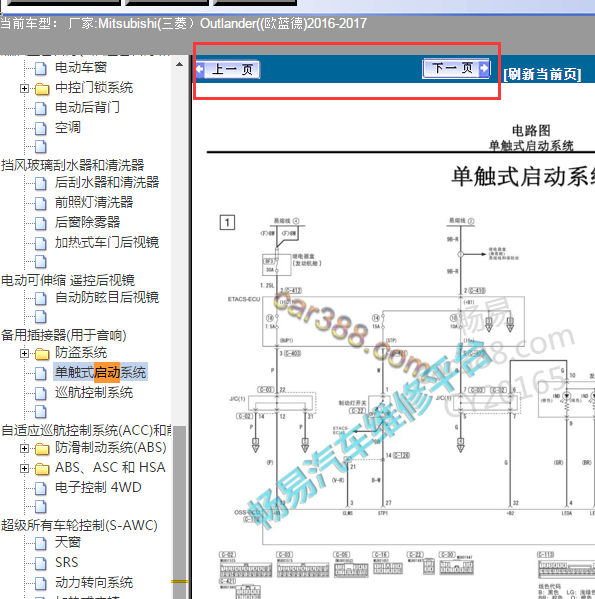Click the 超级所有车轮控制(S-AWC) label

click(x=79, y=525)
